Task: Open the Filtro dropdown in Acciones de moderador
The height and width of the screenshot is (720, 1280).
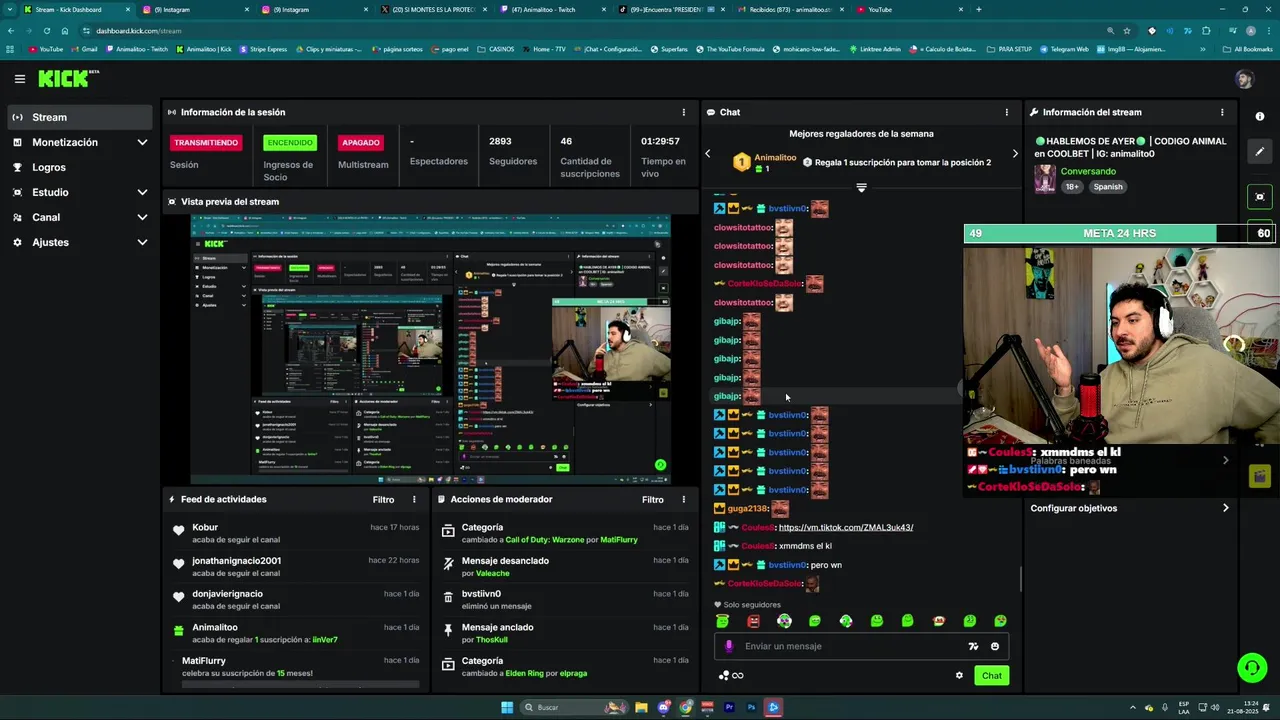Action: click(x=653, y=499)
